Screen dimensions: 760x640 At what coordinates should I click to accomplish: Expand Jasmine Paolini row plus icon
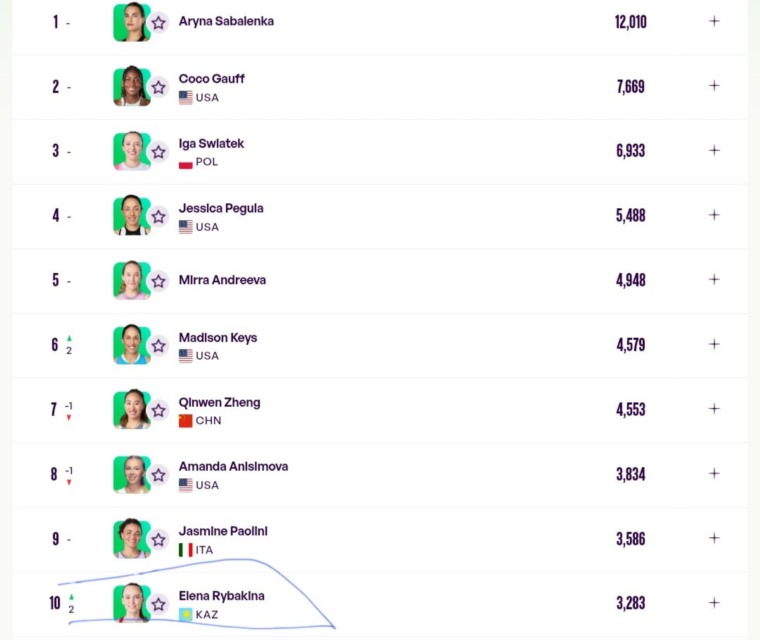[x=714, y=538]
